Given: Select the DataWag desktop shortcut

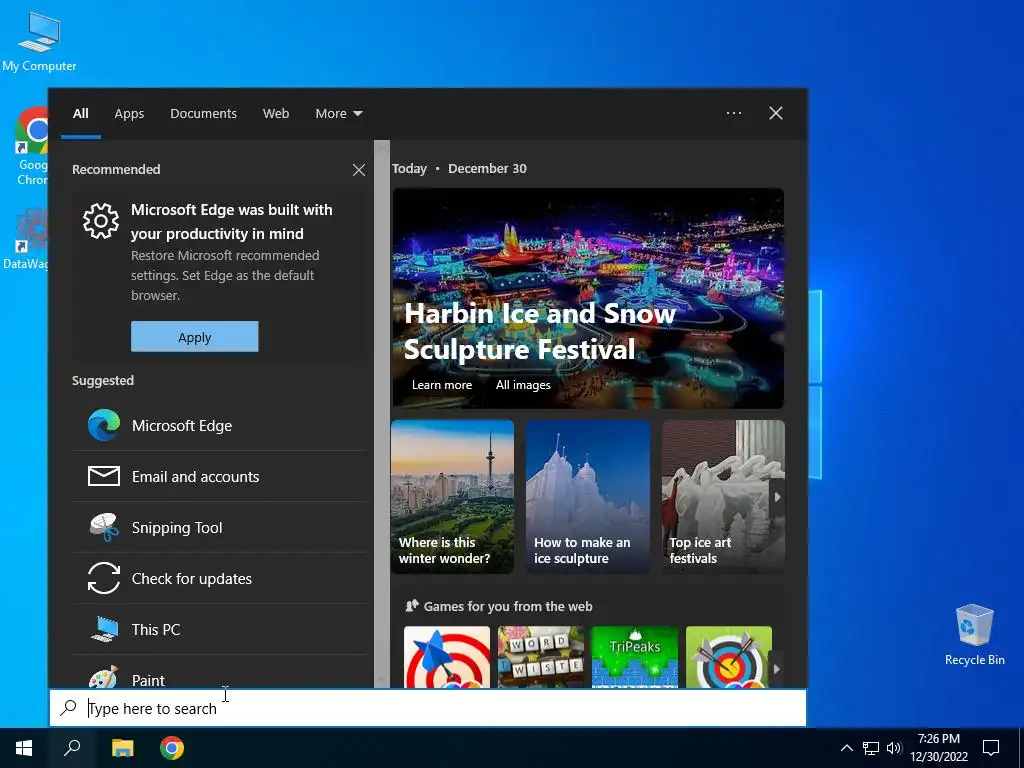Looking at the screenshot, I should point(26,239).
